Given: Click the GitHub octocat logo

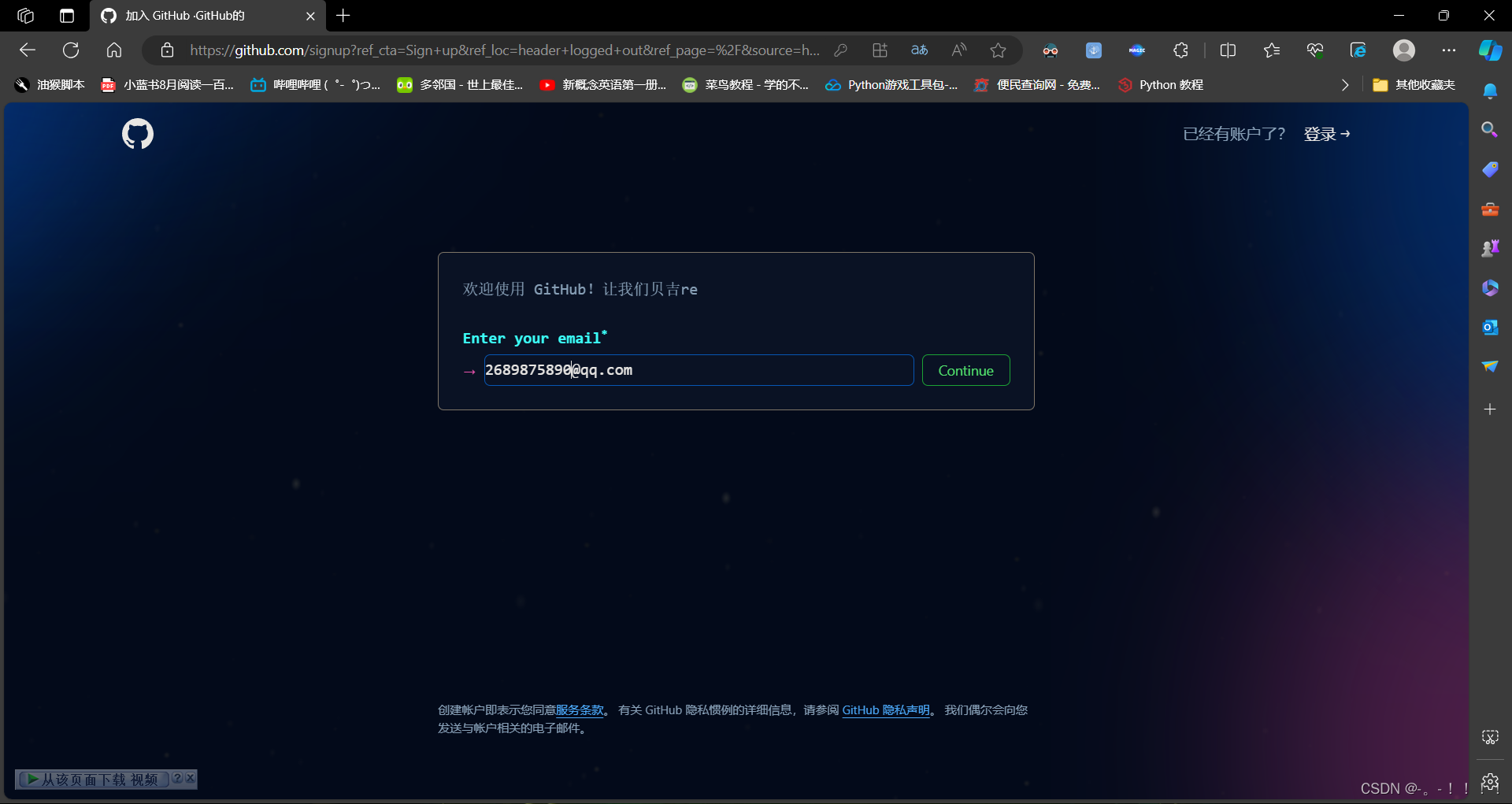Looking at the screenshot, I should 138,134.
